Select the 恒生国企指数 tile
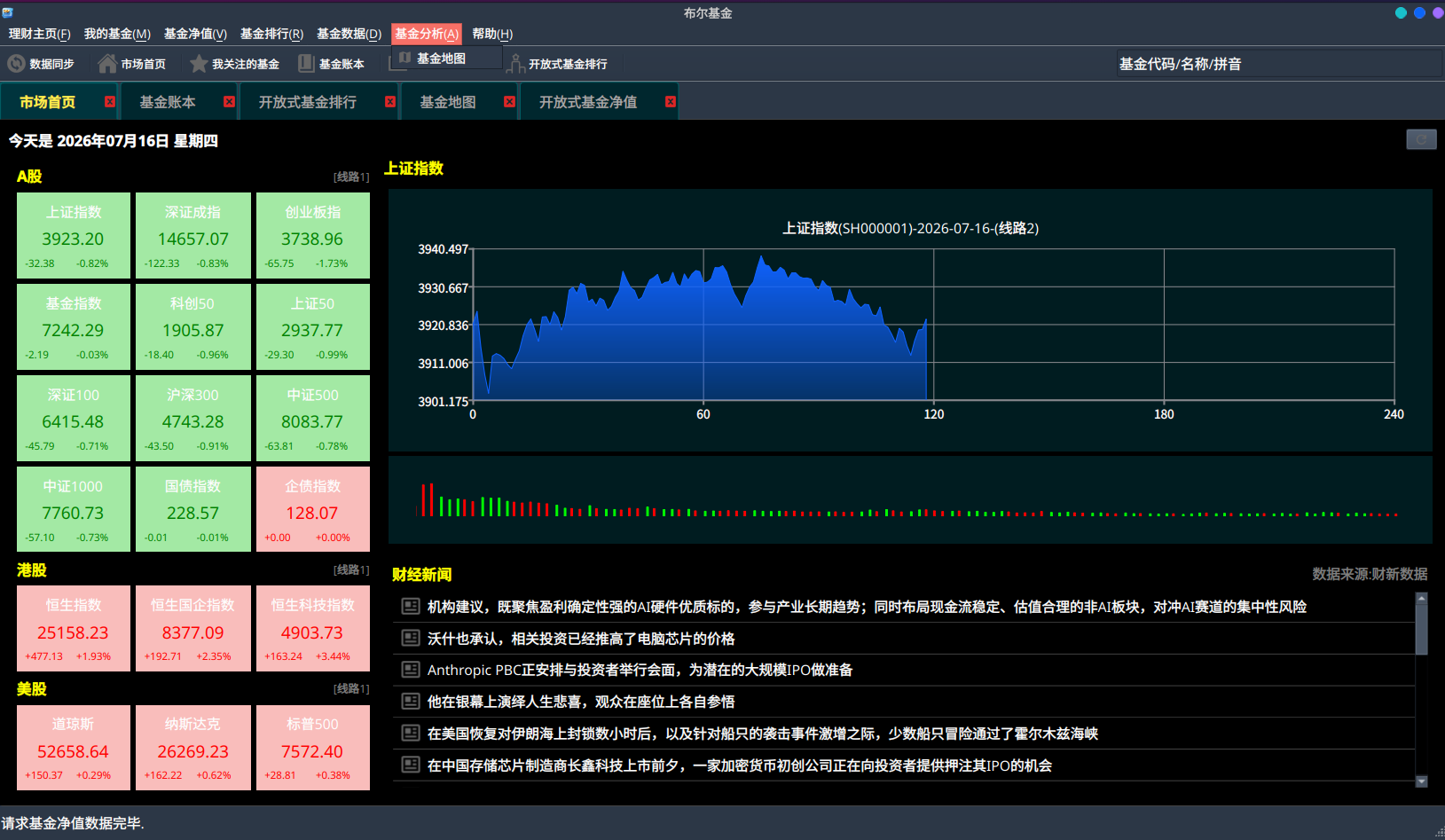 coord(193,629)
